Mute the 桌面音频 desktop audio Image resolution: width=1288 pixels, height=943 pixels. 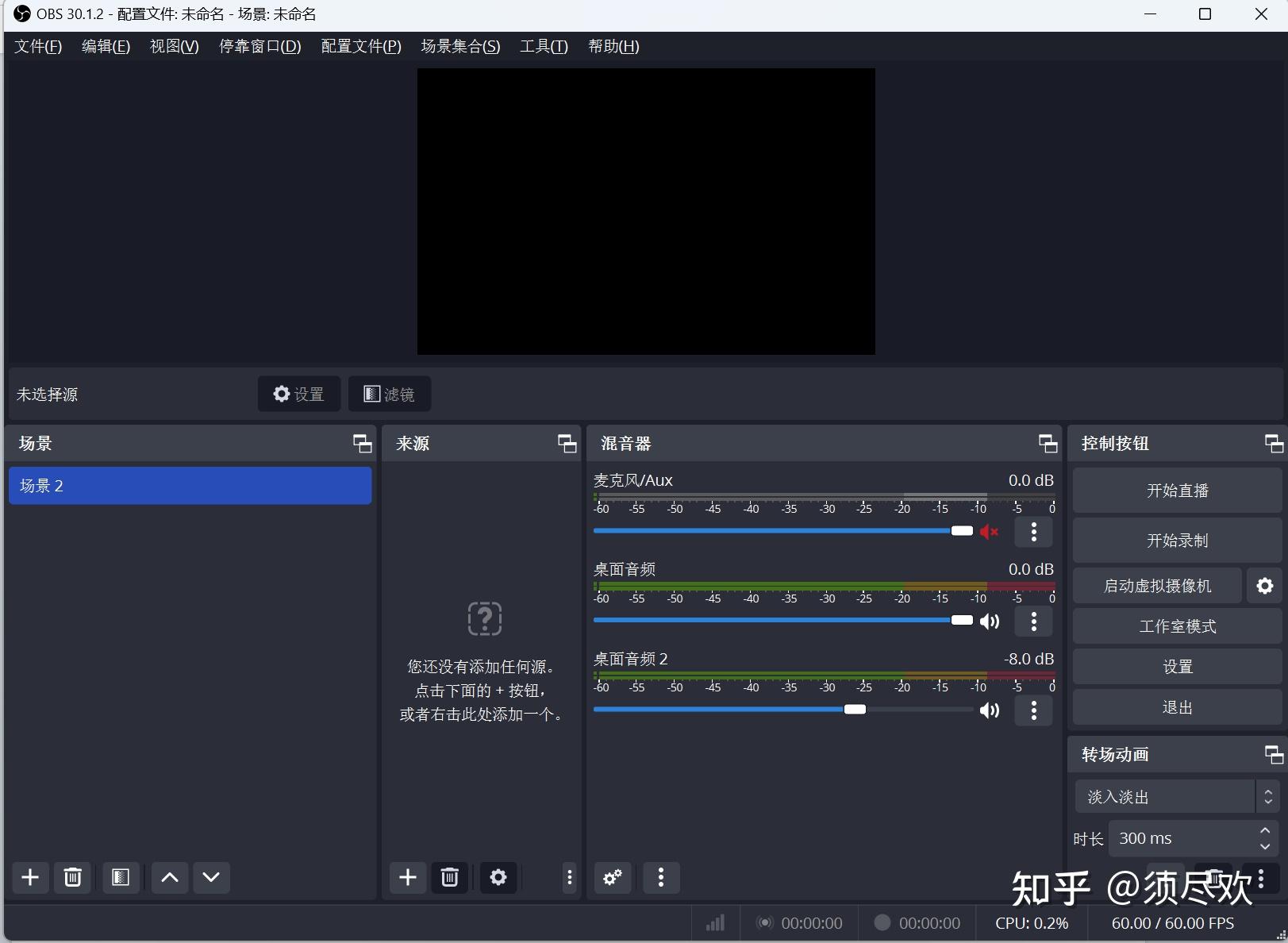coord(989,621)
